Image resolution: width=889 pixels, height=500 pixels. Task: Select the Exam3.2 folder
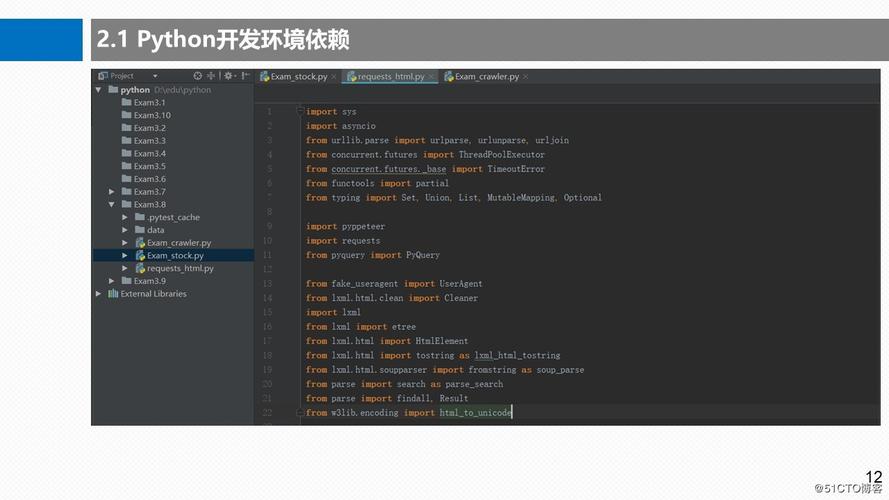pyautogui.click(x=150, y=128)
